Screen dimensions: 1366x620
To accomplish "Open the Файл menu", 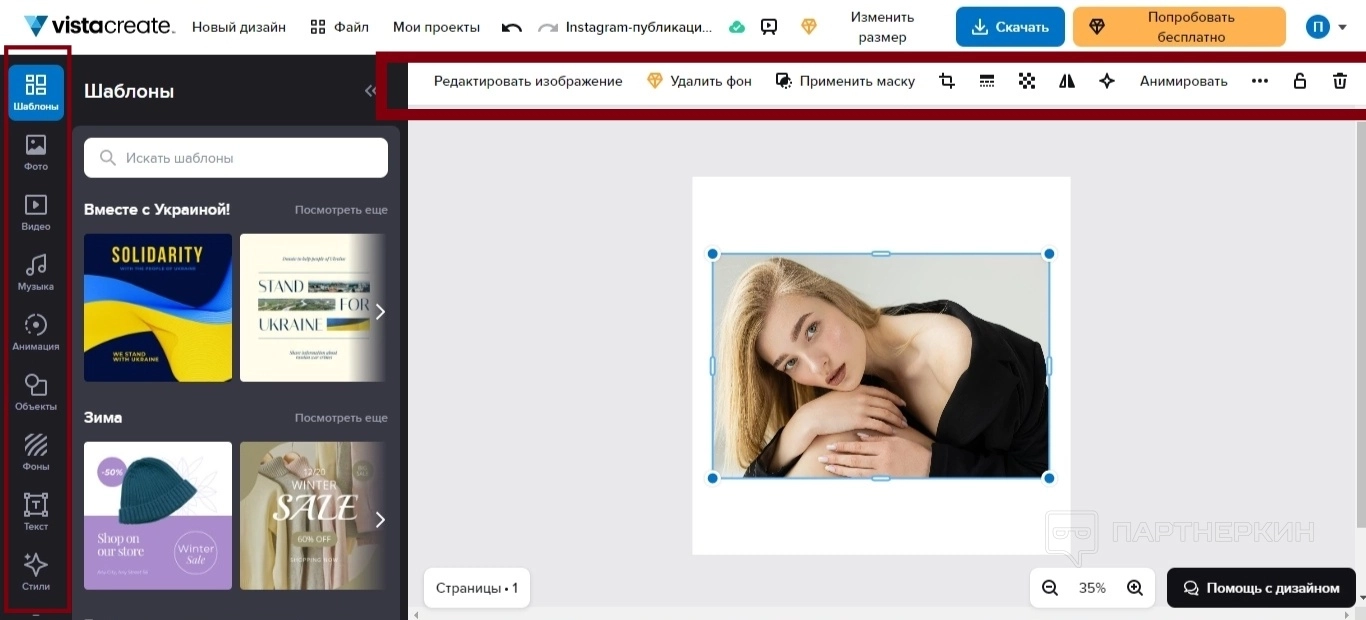I will (x=340, y=27).
